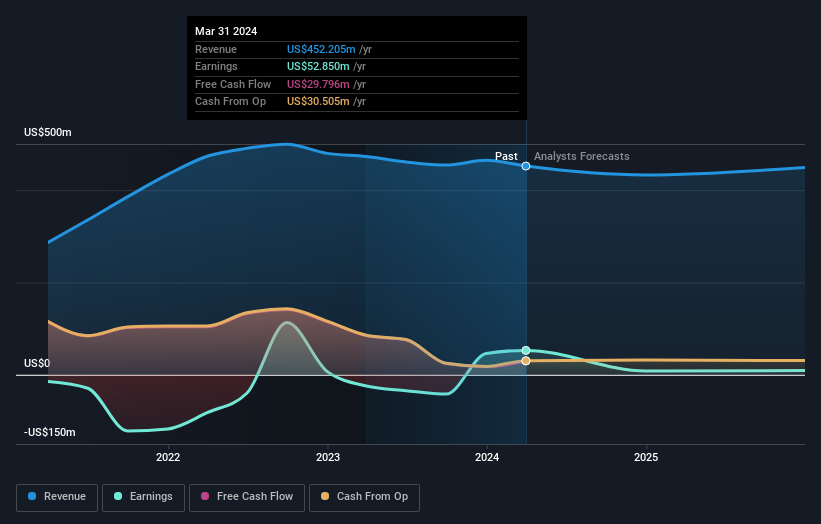Click the Past label on chart
The width and height of the screenshot is (821, 524).
pyautogui.click(x=506, y=157)
